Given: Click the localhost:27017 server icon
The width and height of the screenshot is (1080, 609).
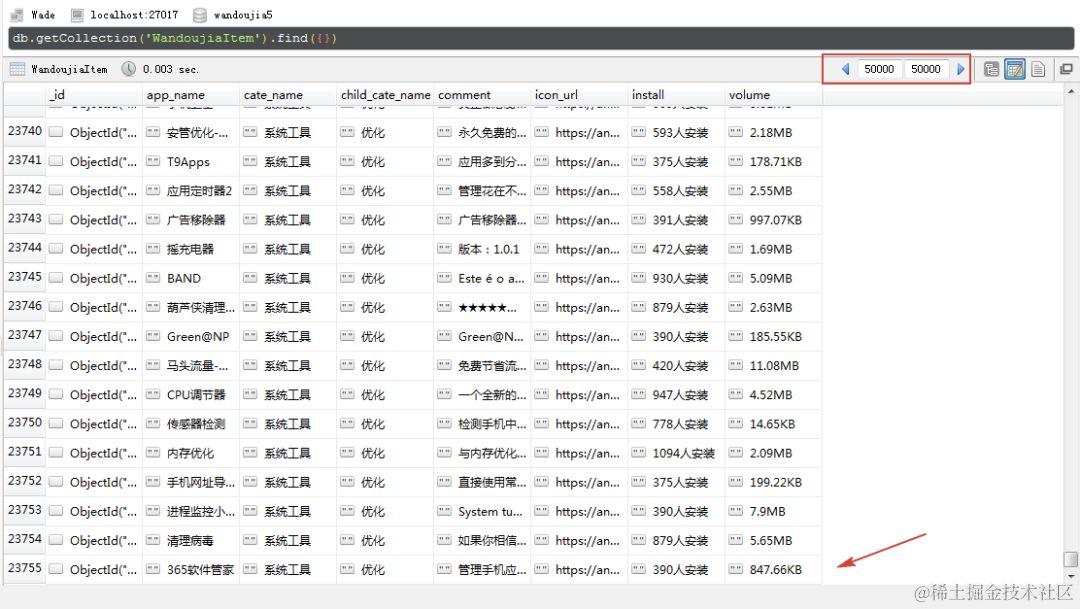Looking at the screenshot, I should (x=77, y=14).
